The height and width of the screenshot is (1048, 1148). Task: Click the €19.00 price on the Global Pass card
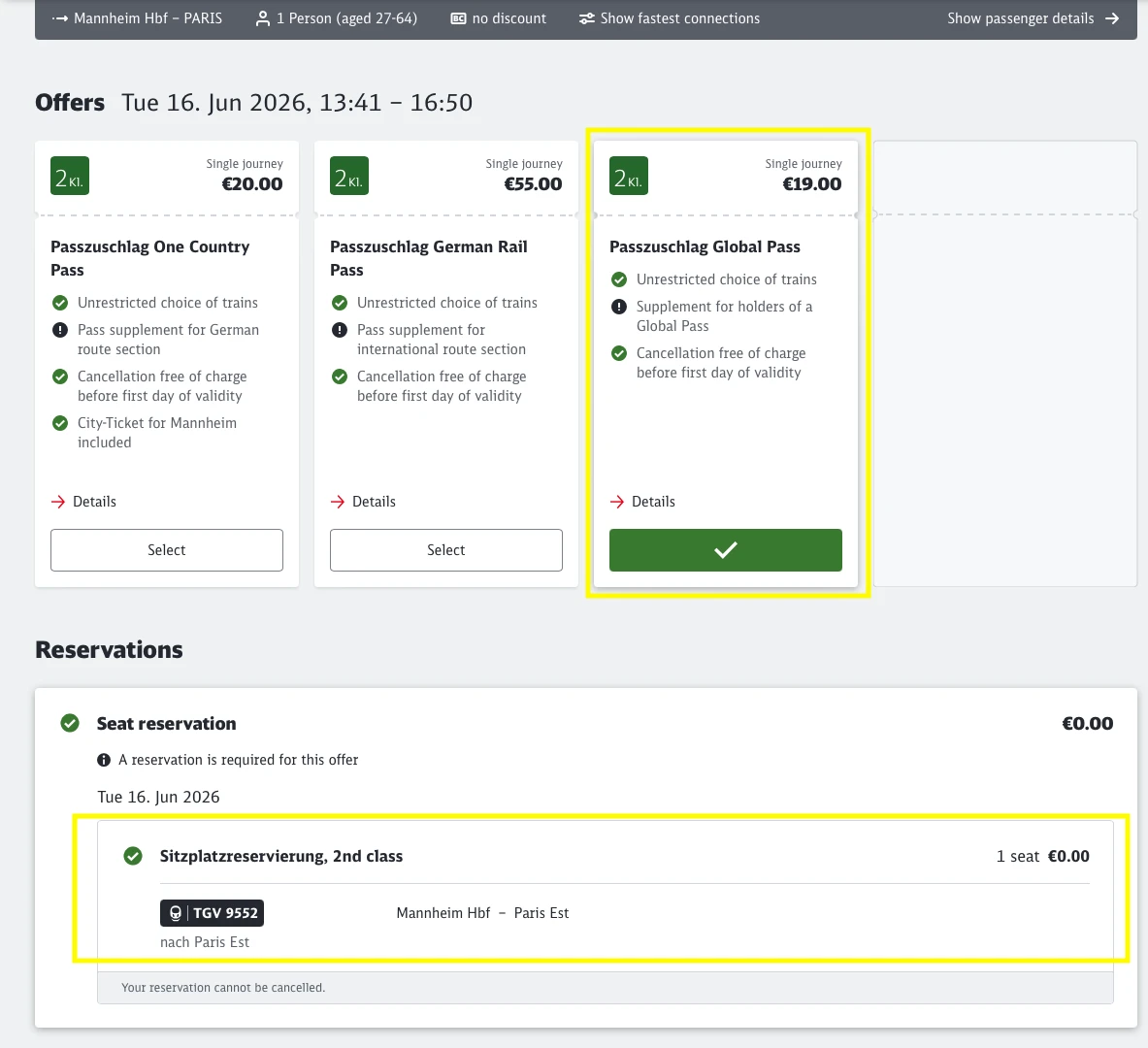[x=812, y=183]
